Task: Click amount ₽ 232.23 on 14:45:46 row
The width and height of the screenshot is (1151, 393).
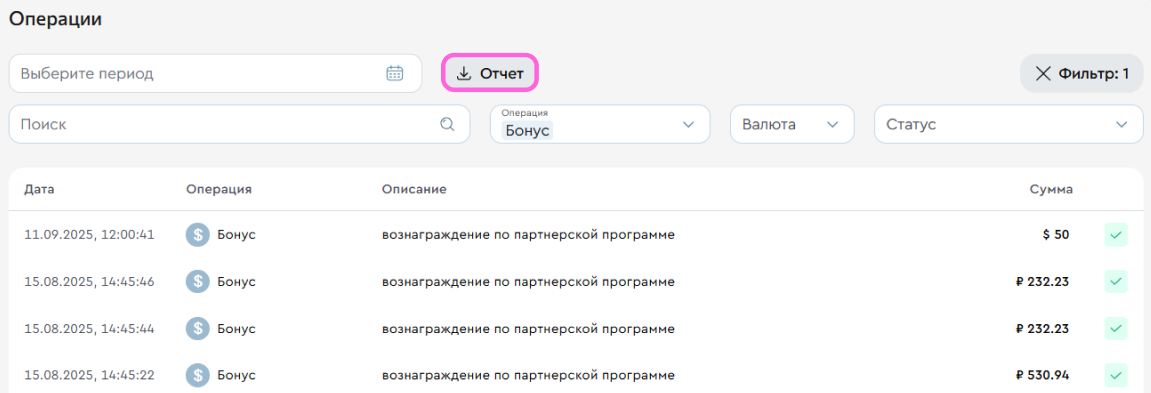Action: (x=1042, y=282)
